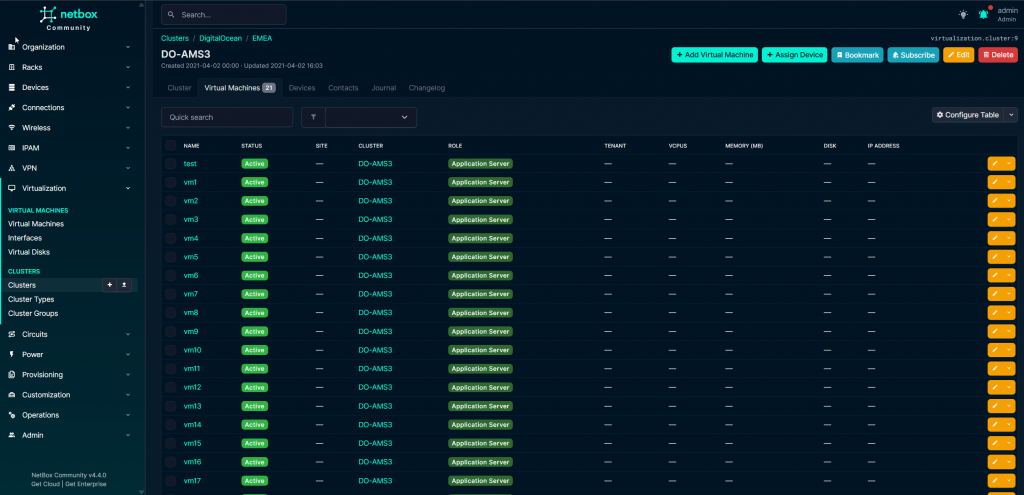Click the filter funnel icon next to quick search
This screenshot has width=1024, height=495.
(313, 117)
